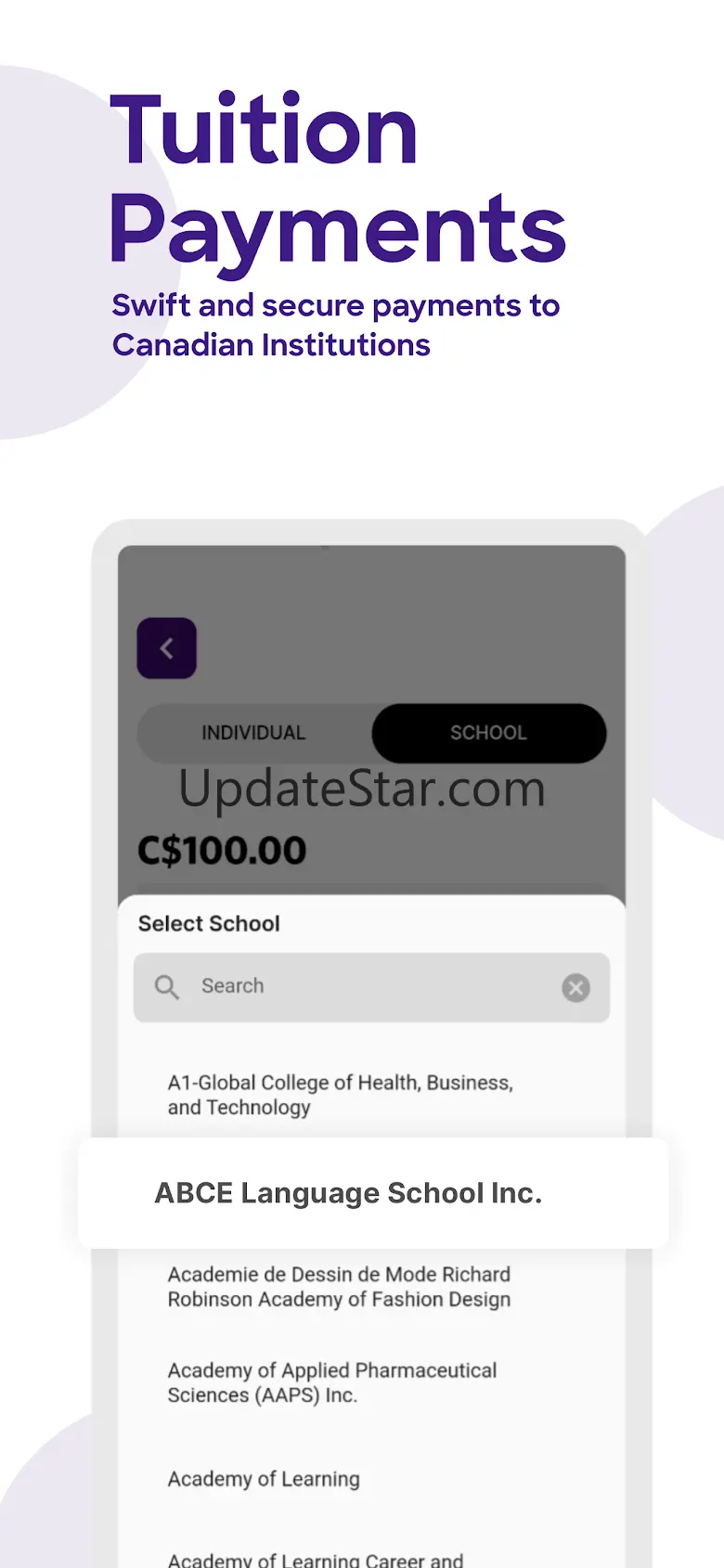This screenshot has height=1568, width=724.
Task: Click the Select School sheet title
Action: pyautogui.click(x=209, y=923)
